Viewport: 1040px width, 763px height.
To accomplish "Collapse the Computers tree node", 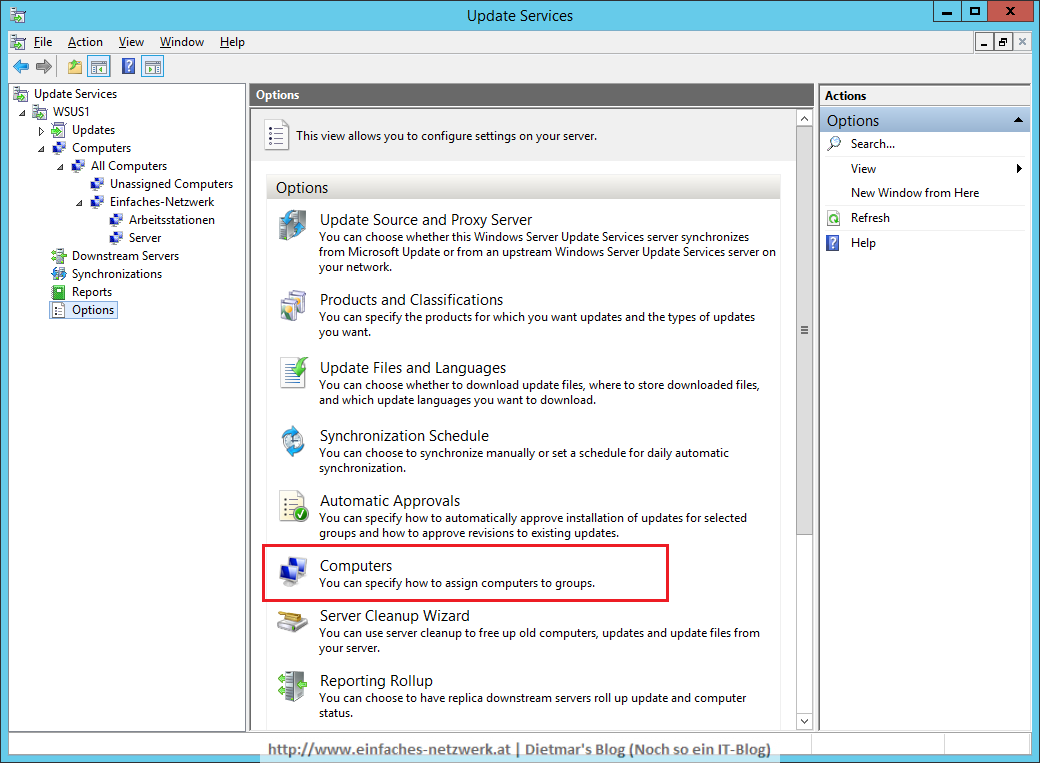I will tap(41, 149).
